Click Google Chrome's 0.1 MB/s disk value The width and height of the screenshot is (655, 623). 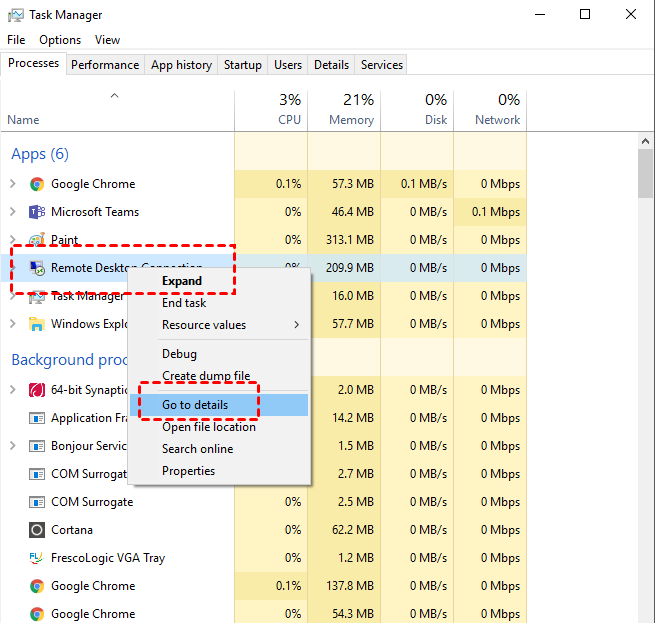click(424, 184)
